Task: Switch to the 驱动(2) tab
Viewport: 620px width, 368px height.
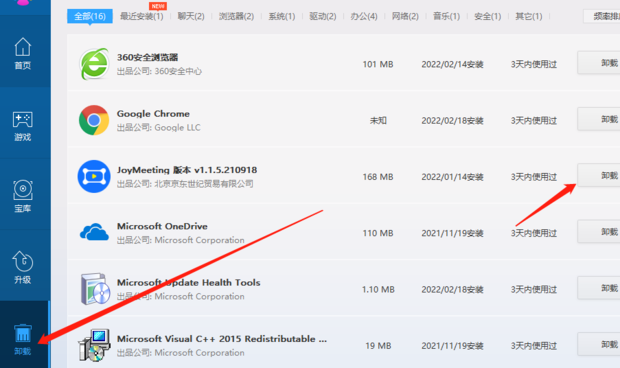Action: coord(323,16)
